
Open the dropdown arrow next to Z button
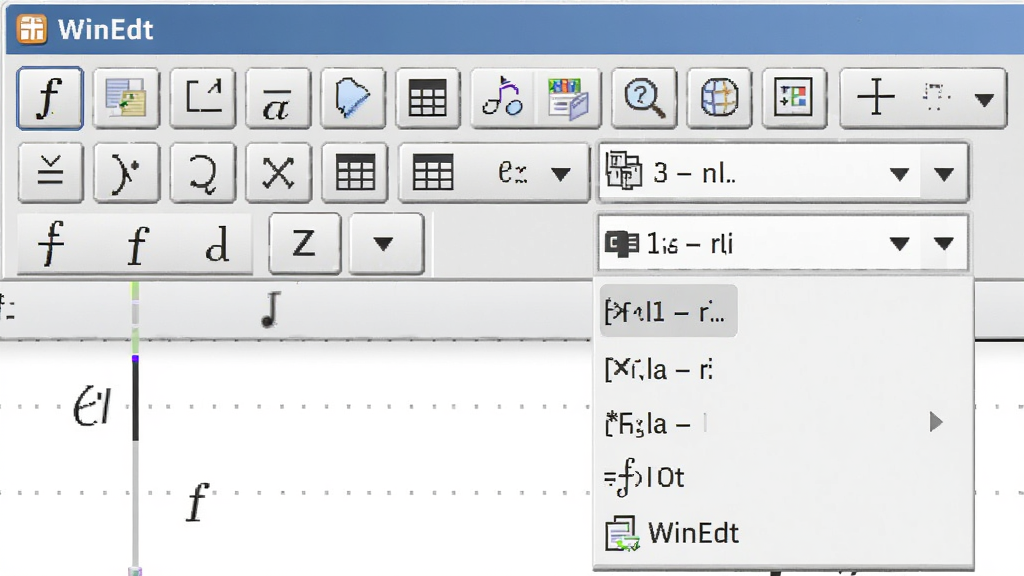click(x=386, y=244)
